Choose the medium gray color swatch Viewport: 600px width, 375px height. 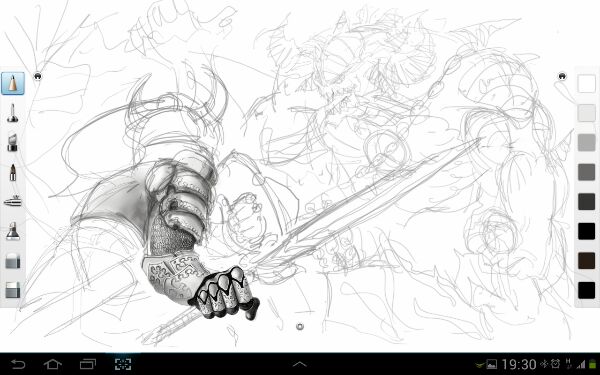(x=587, y=143)
